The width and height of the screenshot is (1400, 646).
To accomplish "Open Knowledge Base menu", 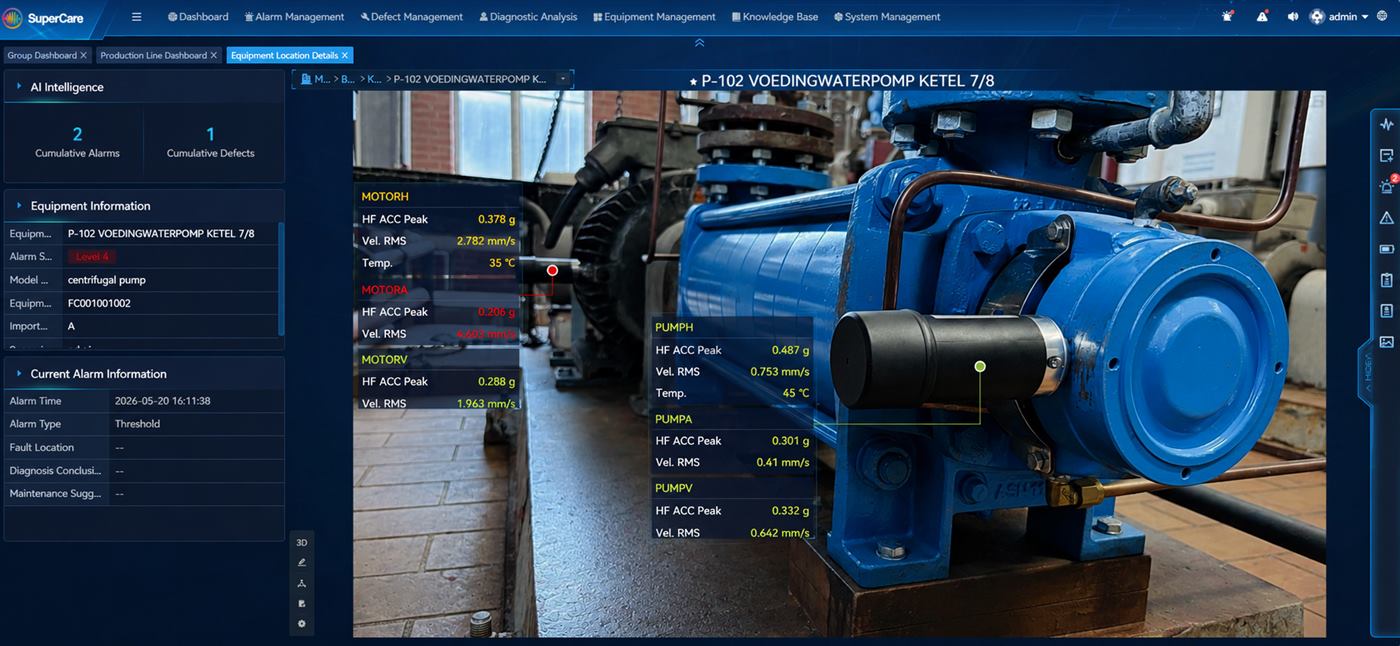I will 775,17.
